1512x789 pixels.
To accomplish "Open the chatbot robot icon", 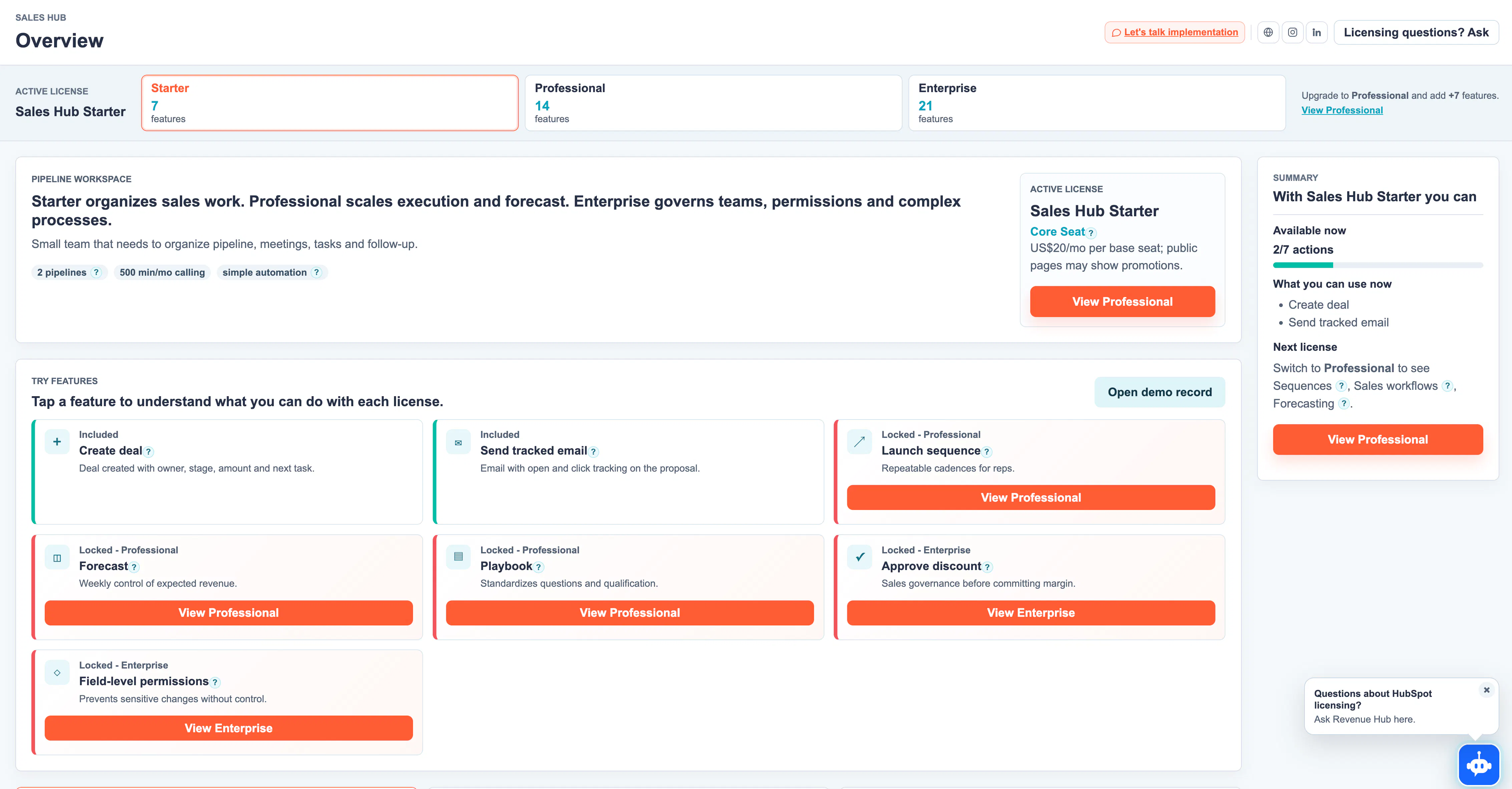I will [x=1479, y=764].
